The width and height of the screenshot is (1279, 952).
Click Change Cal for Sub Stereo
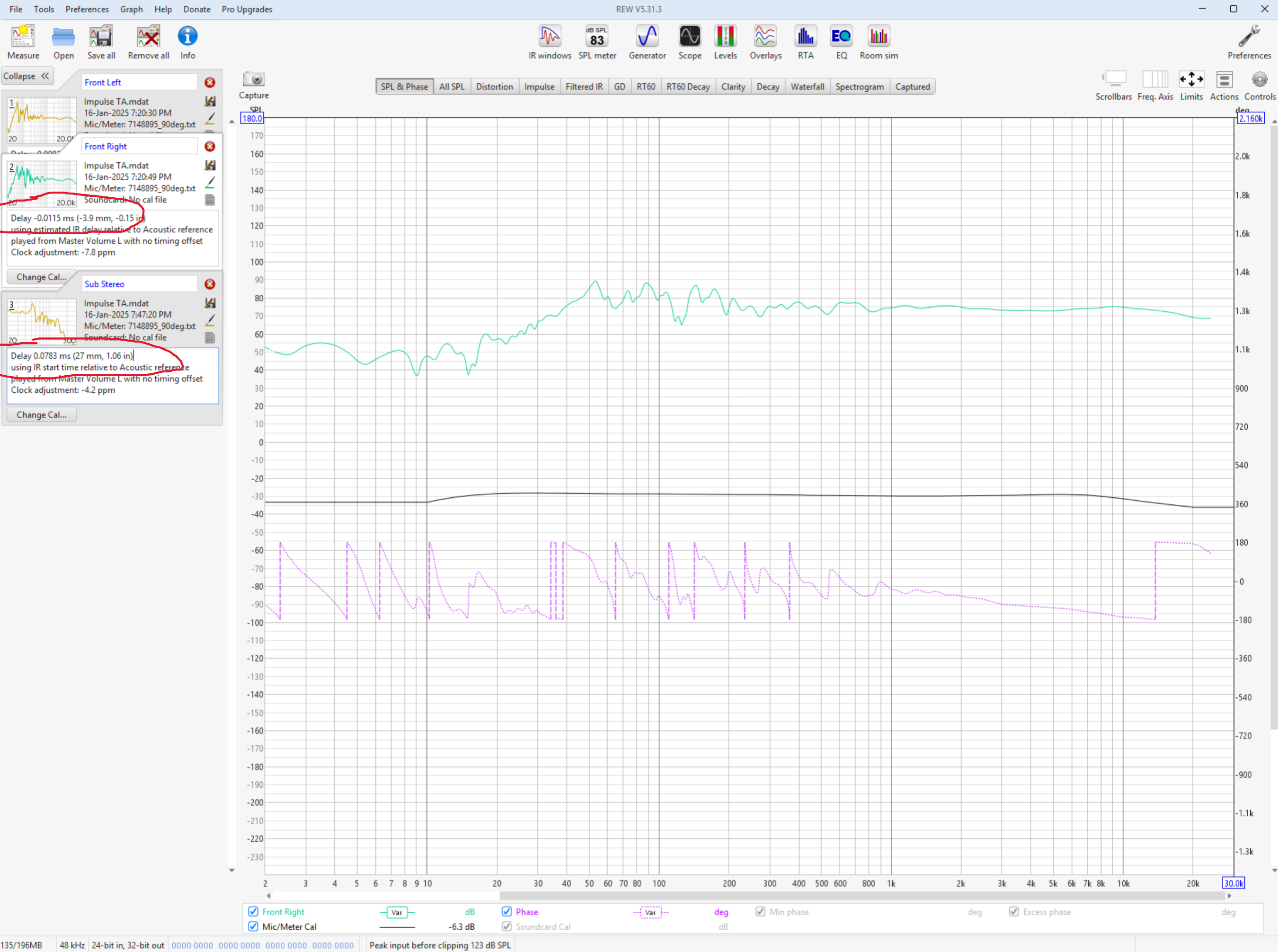[x=41, y=415]
